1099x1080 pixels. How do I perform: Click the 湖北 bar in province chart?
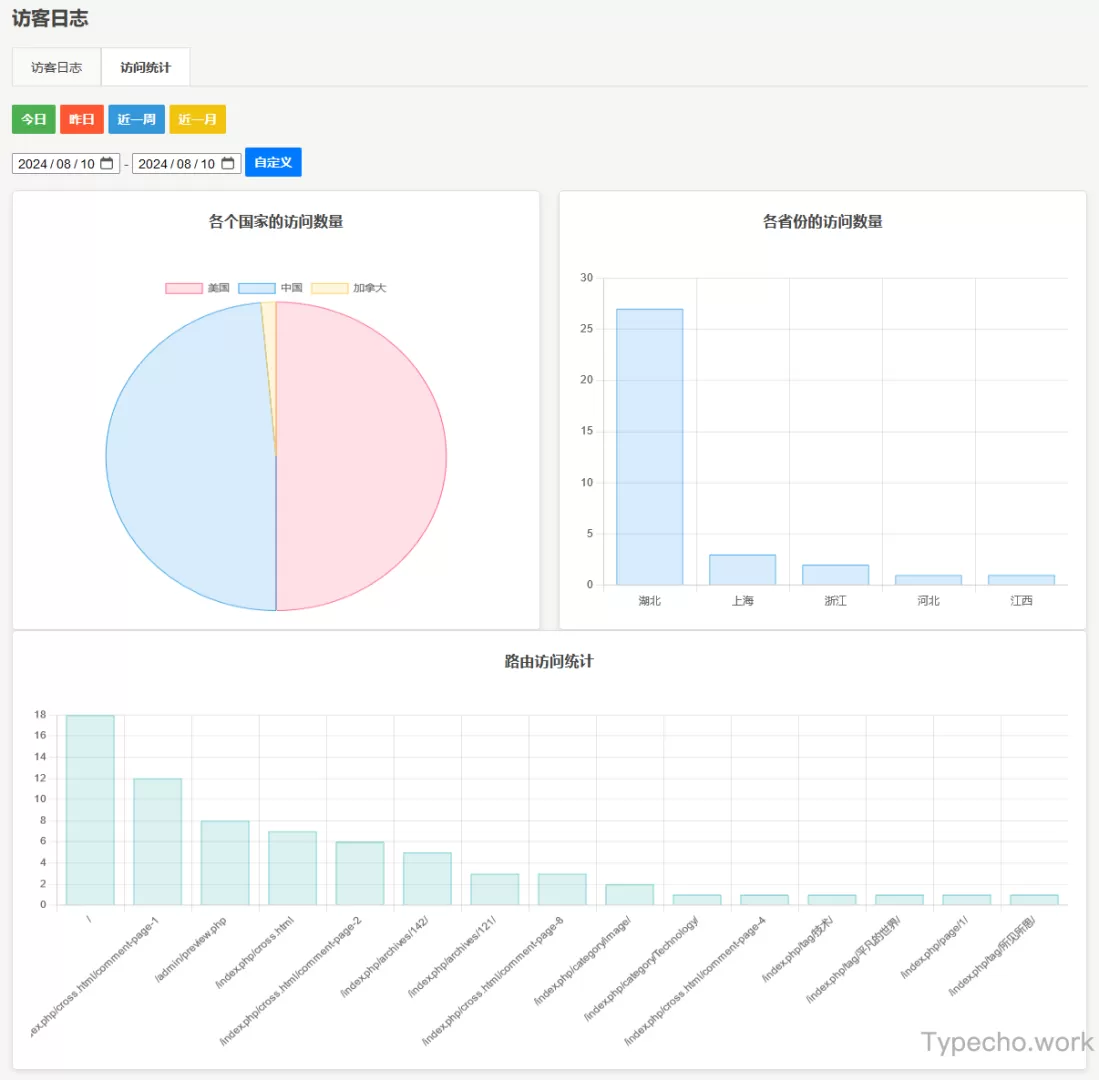coord(649,450)
